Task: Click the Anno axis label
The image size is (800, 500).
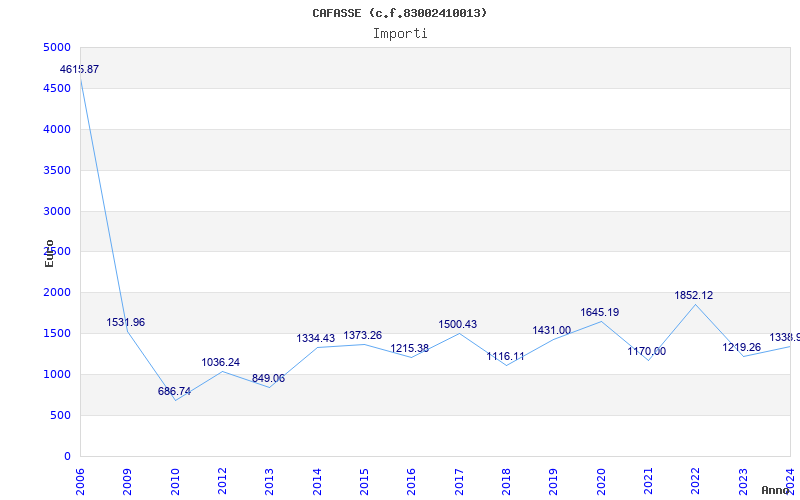Action: 776,490
